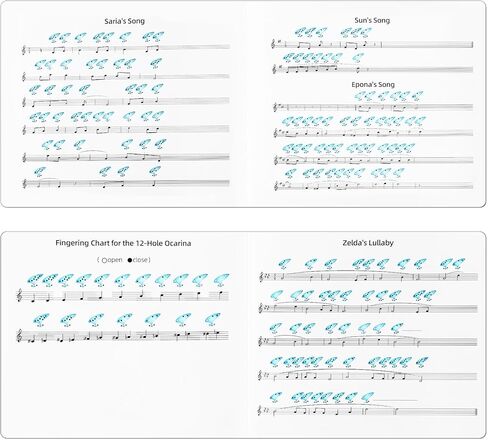Image resolution: width=488 pixels, height=440 pixels.
Task: Click the lone ocarina ending Sun's Song second line
Action: pyautogui.click(x=358, y=58)
